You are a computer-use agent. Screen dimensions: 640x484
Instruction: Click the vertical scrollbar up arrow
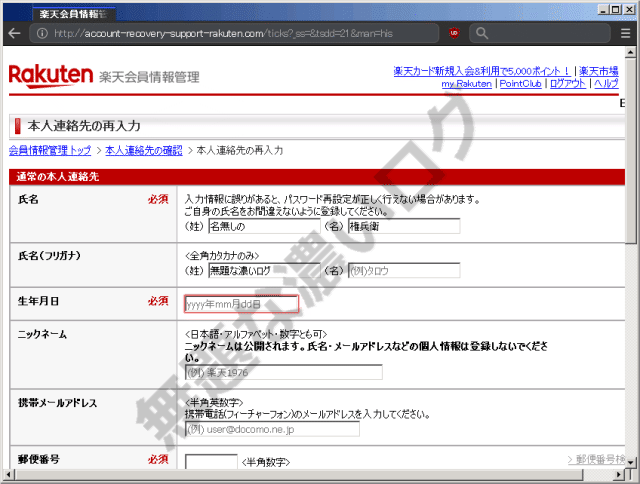click(x=631, y=52)
